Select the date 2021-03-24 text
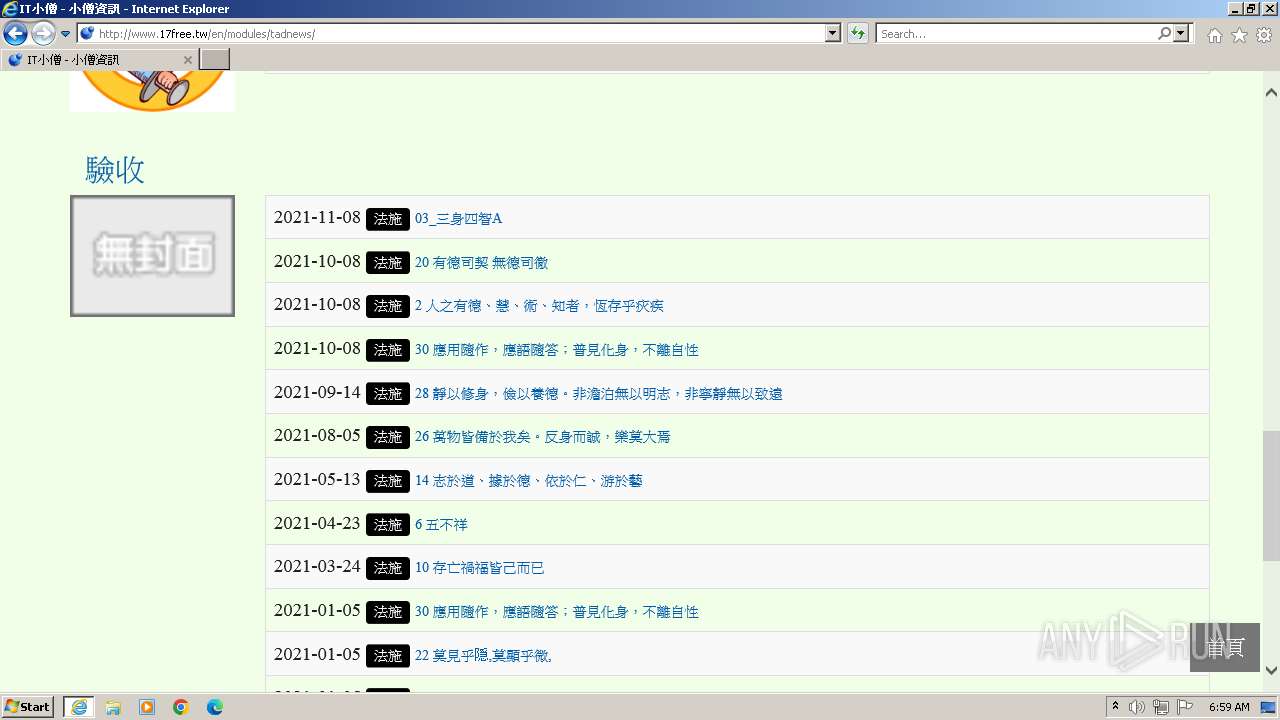Viewport: 1280px width, 720px height. [317, 567]
